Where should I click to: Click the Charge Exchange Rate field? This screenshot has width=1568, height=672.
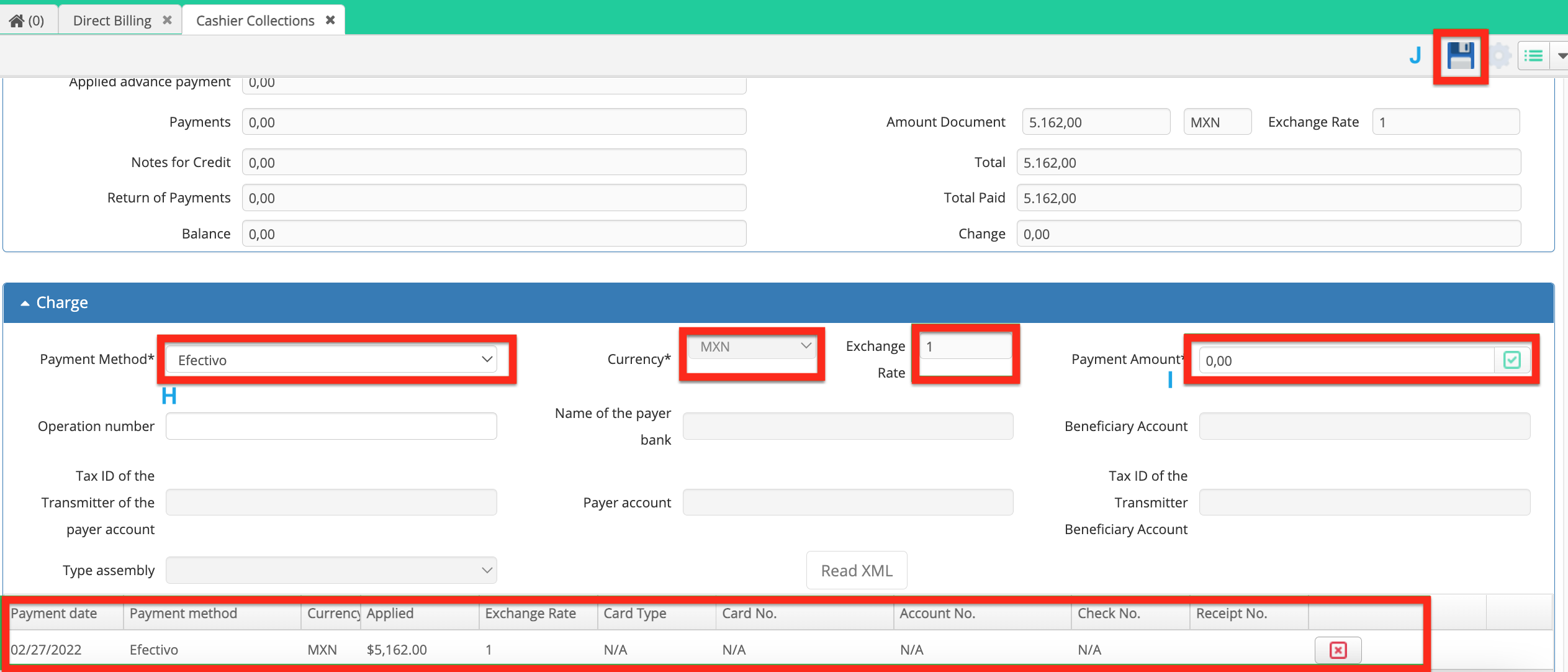click(966, 346)
